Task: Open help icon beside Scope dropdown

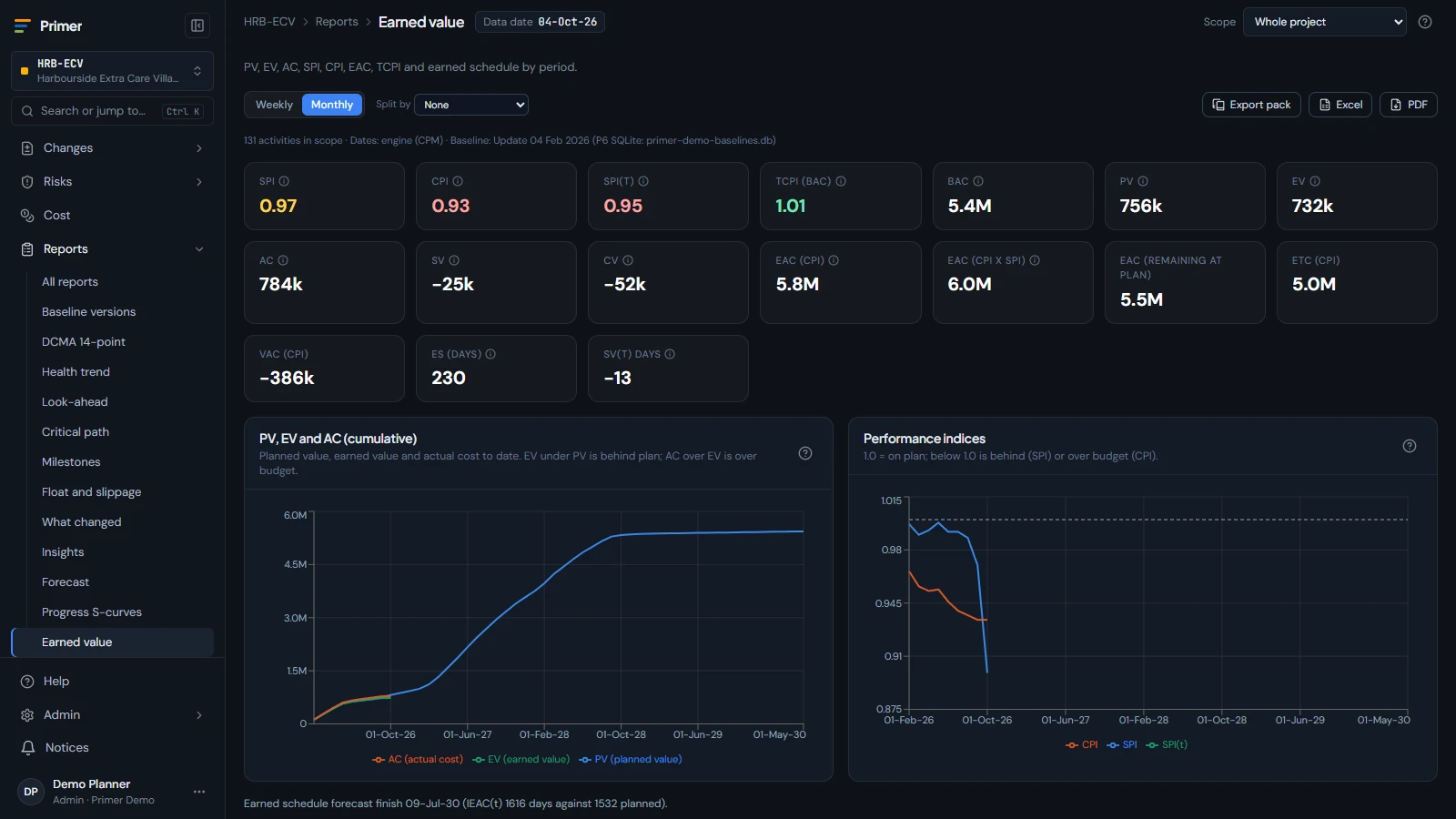Action: pos(1425,22)
